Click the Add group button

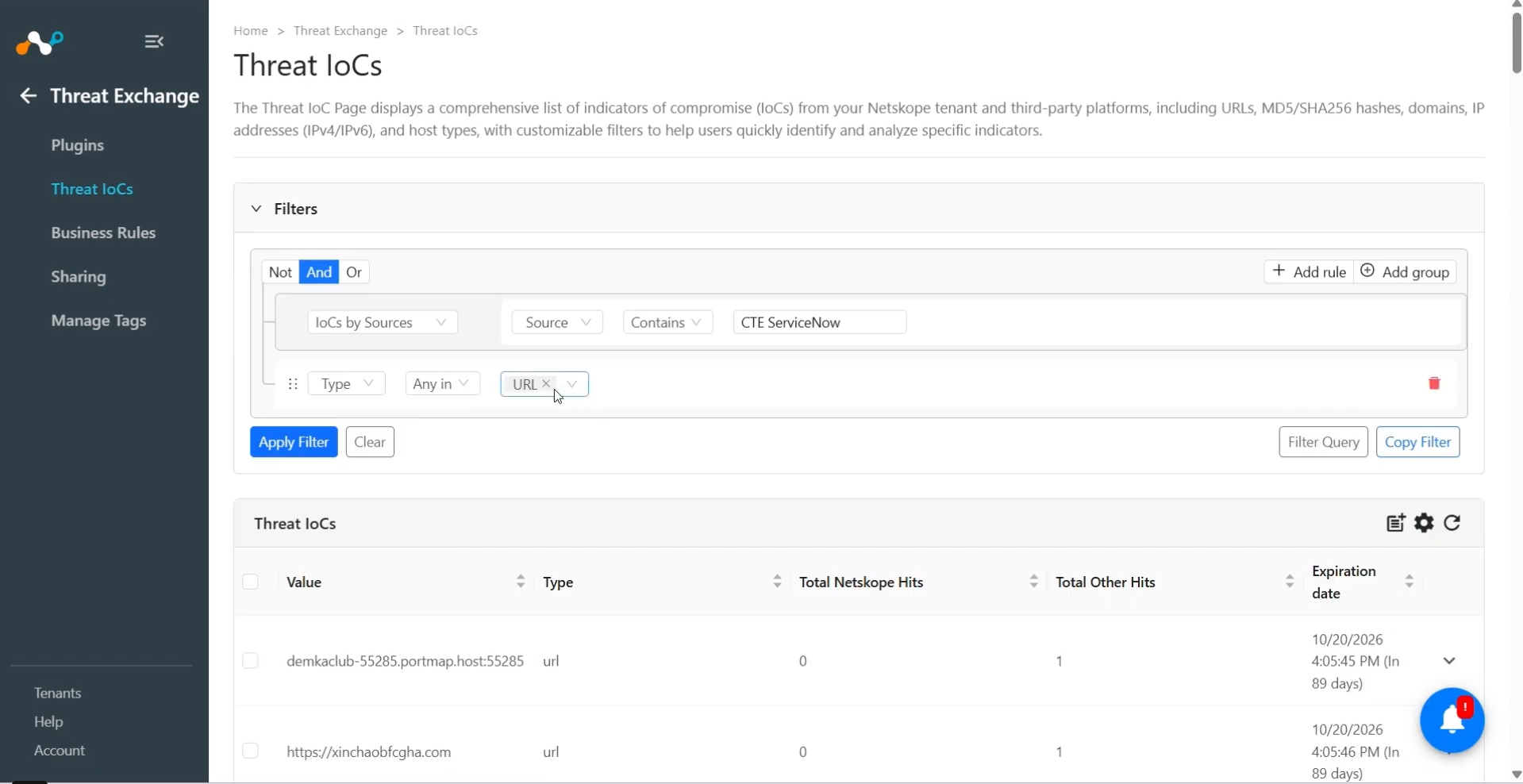1405,272
